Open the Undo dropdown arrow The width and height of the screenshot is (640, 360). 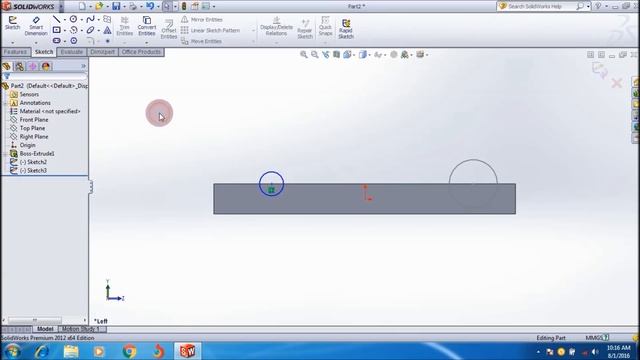[158, 7]
